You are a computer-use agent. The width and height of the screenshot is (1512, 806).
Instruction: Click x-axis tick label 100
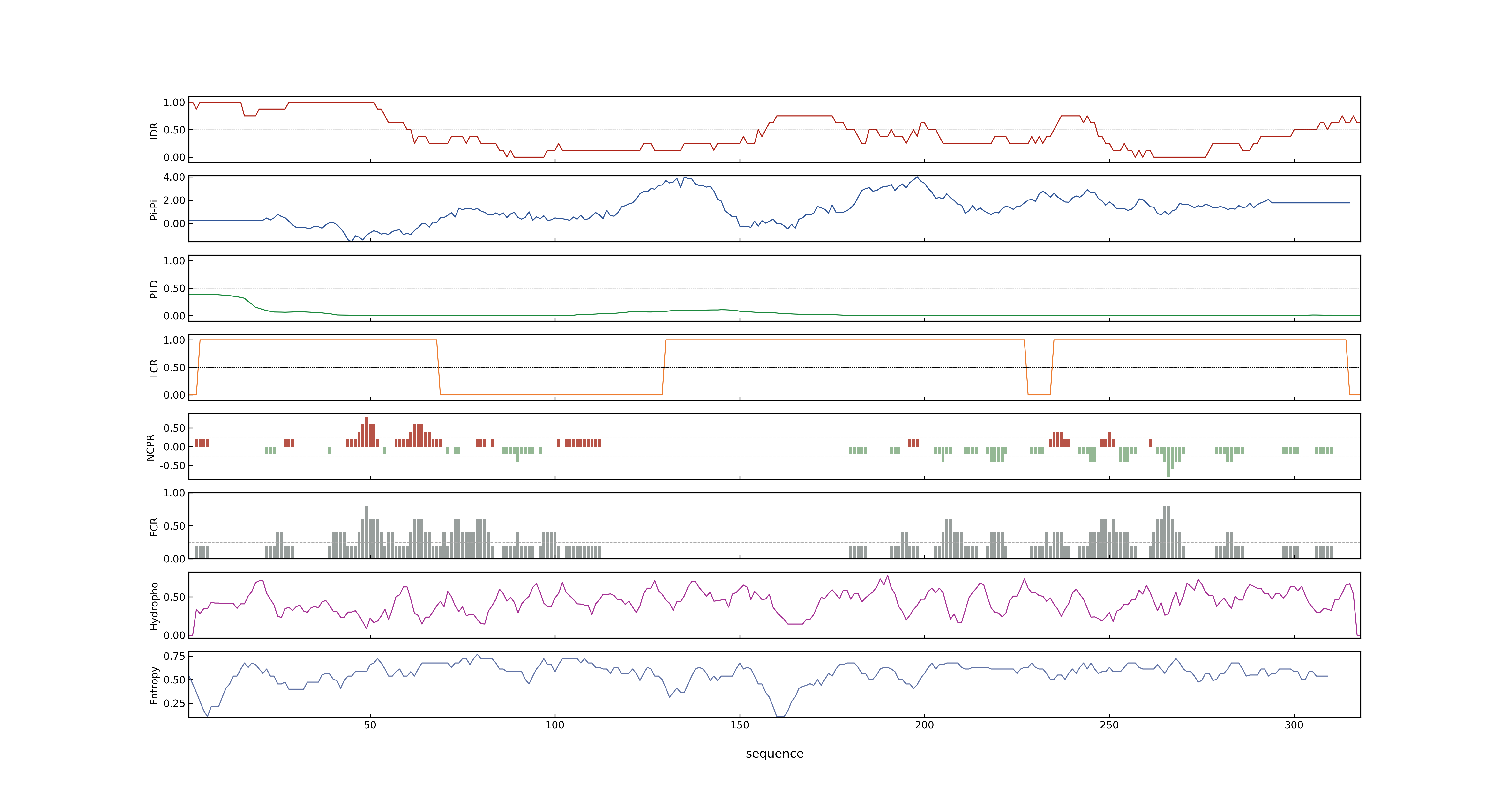555,725
